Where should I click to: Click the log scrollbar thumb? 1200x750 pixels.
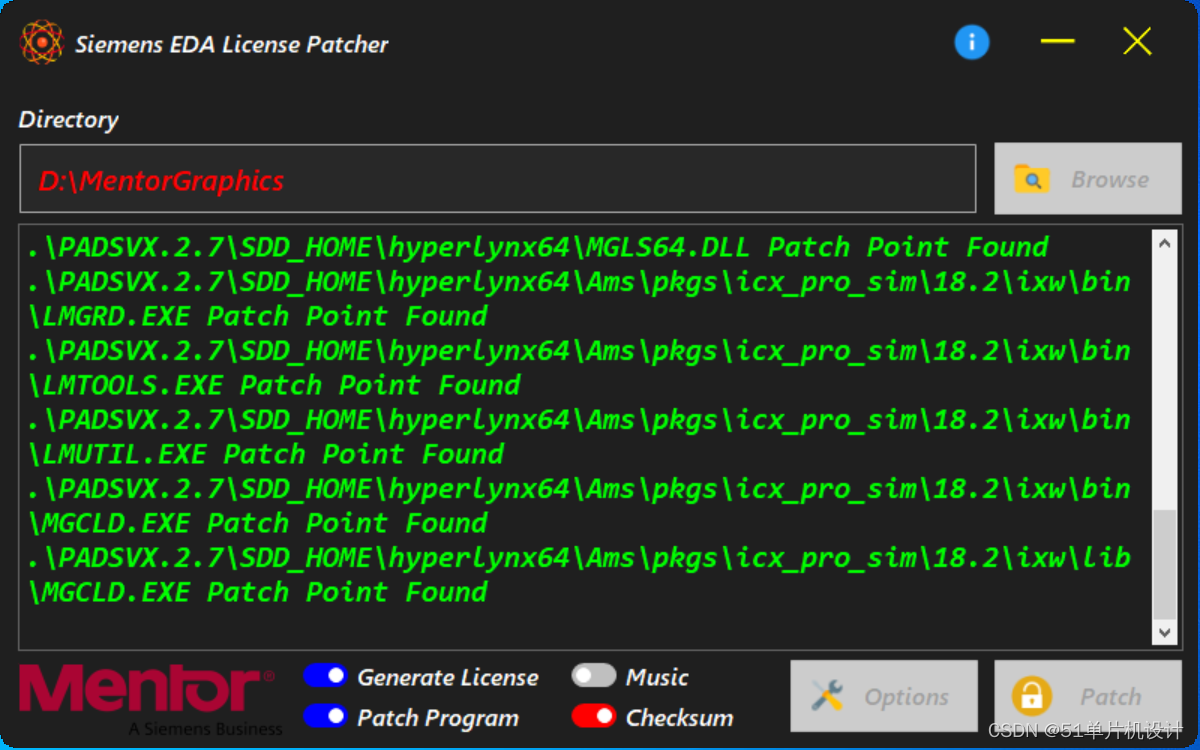coord(1165,565)
